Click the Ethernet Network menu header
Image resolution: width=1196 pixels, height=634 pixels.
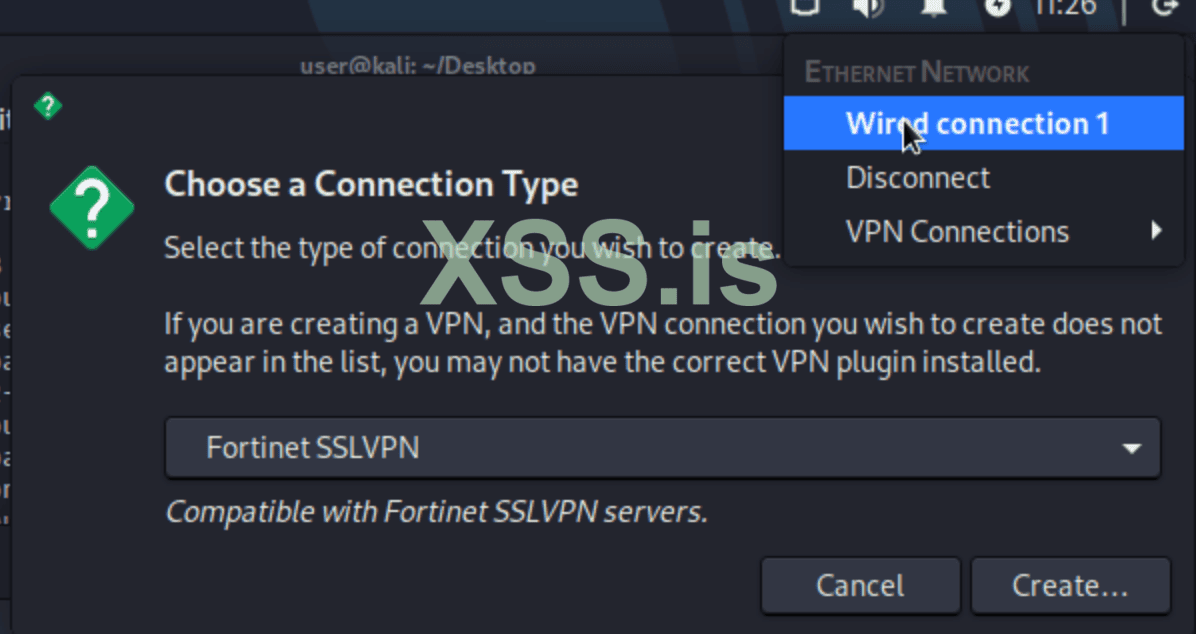coord(917,72)
